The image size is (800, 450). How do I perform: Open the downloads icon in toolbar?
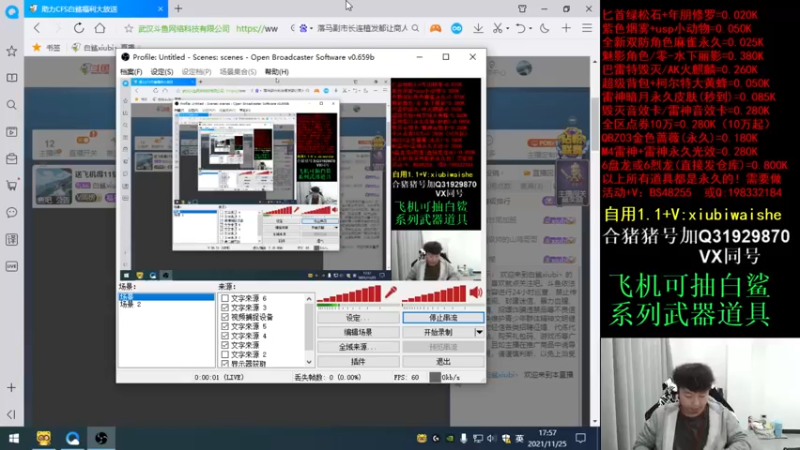[x=478, y=29]
